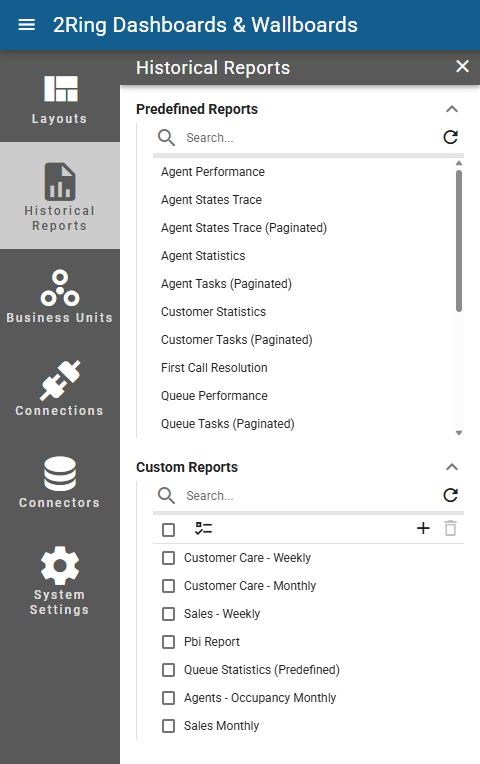Check the Pbi Report checkbox
The width and height of the screenshot is (480, 764).
(x=169, y=642)
